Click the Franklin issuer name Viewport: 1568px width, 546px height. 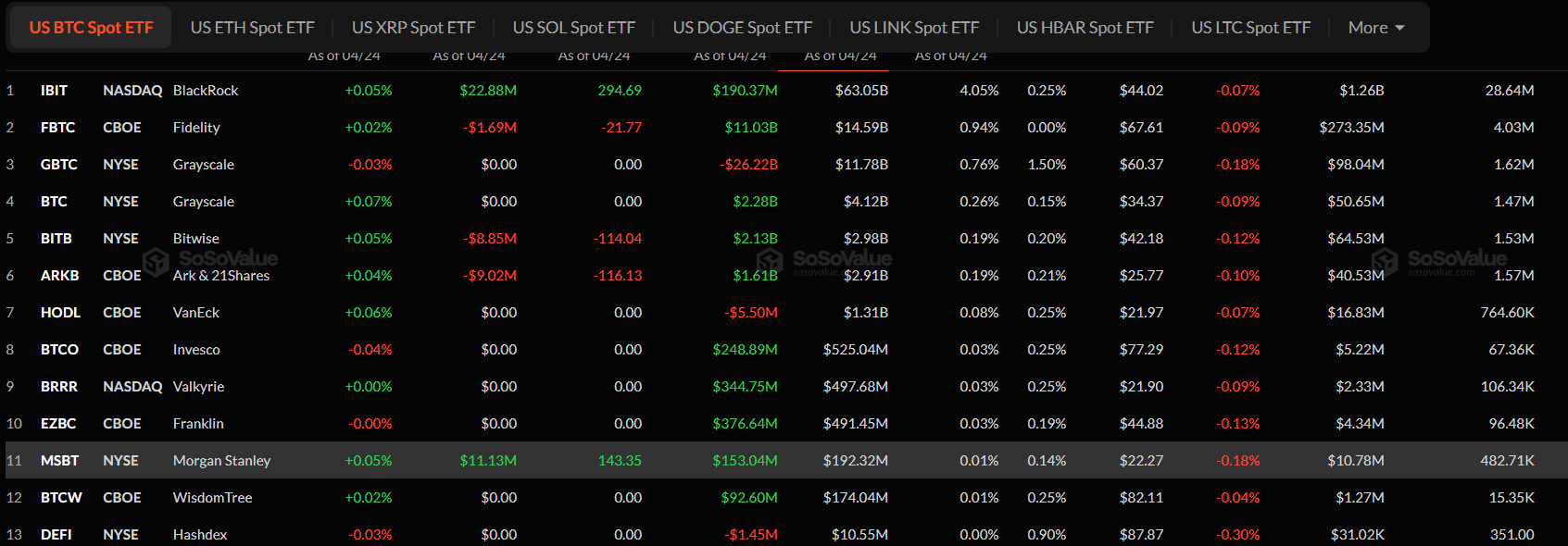point(198,424)
